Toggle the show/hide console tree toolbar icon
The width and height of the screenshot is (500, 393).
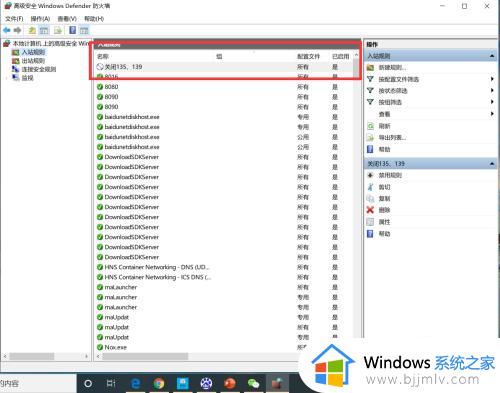[44, 31]
